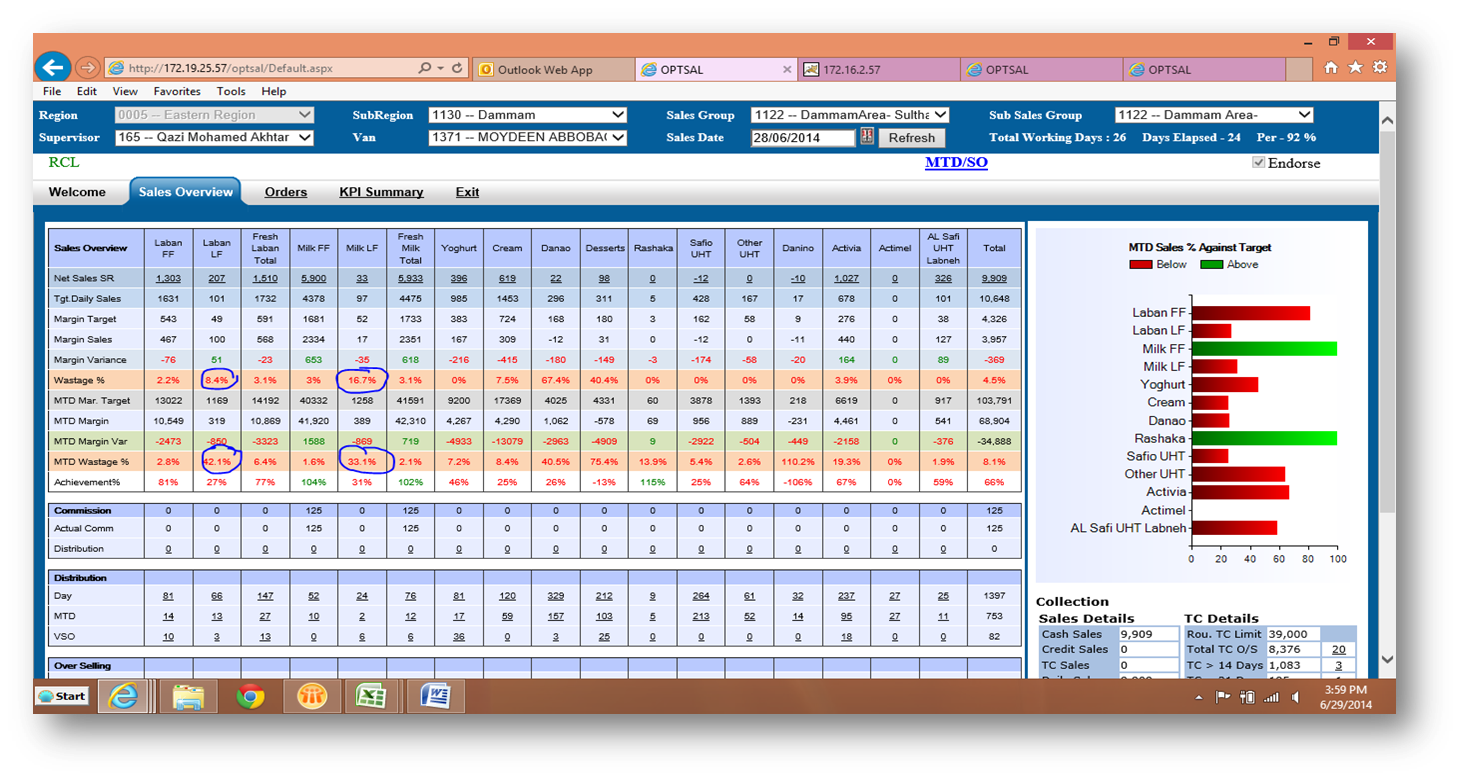Open the Favorites menu
The image size is (1461, 779).
[177, 91]
